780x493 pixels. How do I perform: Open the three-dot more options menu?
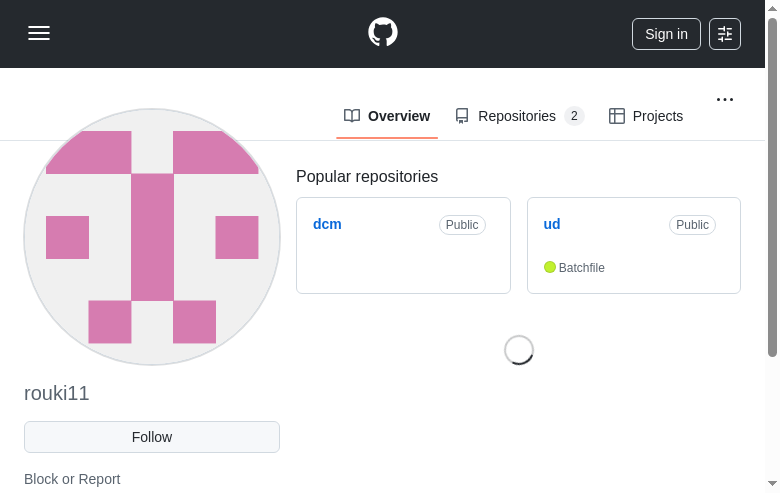[x=725, y=99]
